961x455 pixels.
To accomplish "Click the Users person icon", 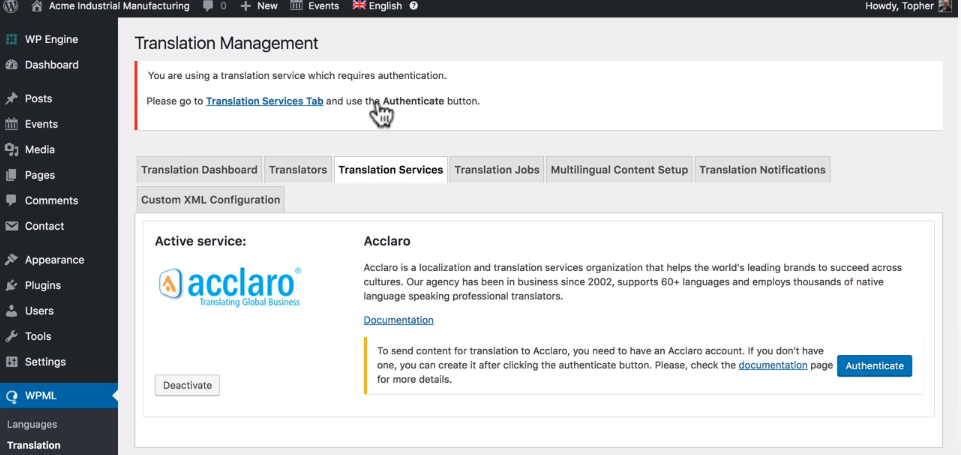I will pyautogui.click(x=11, y=311).
